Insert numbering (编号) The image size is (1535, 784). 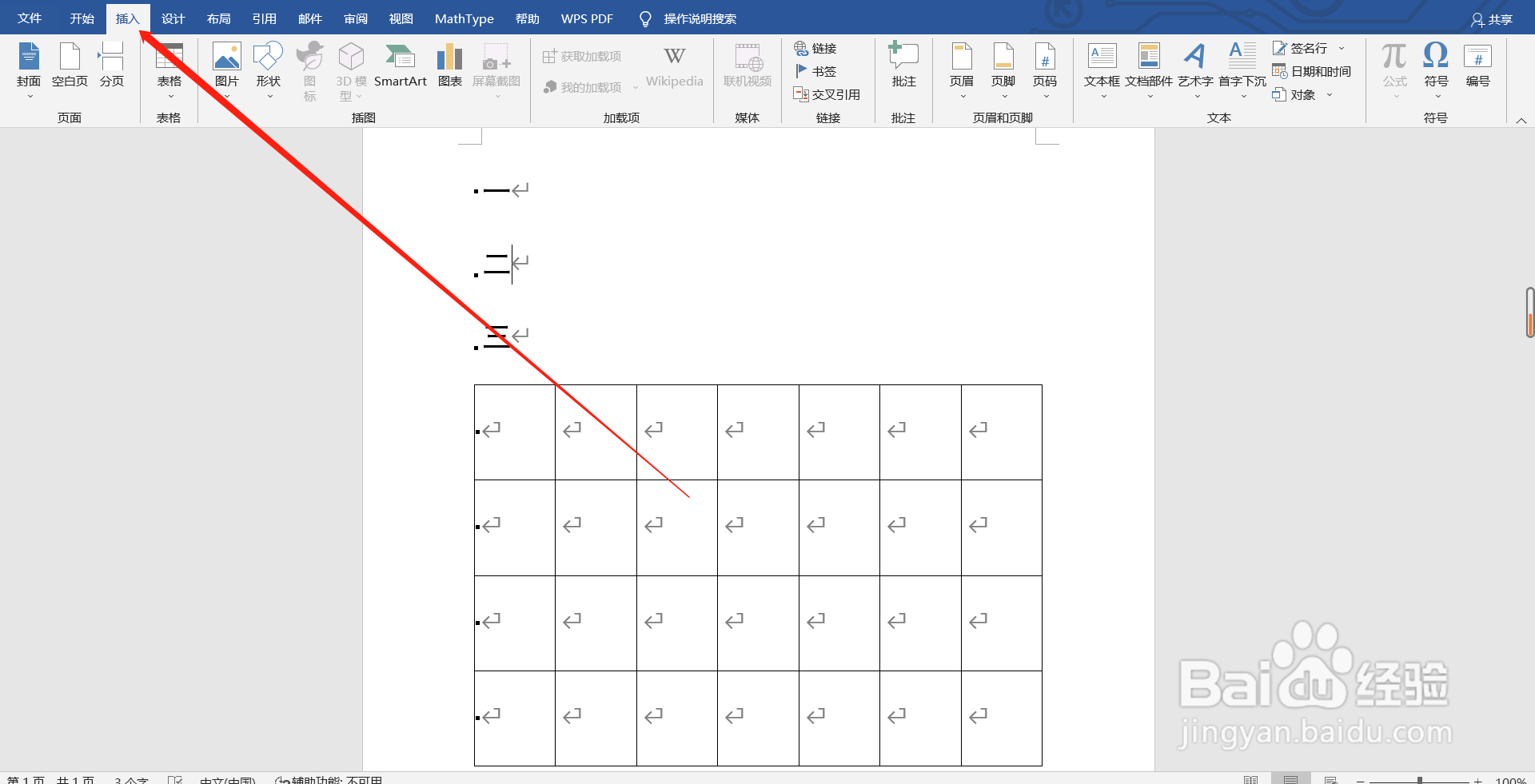1477,66
